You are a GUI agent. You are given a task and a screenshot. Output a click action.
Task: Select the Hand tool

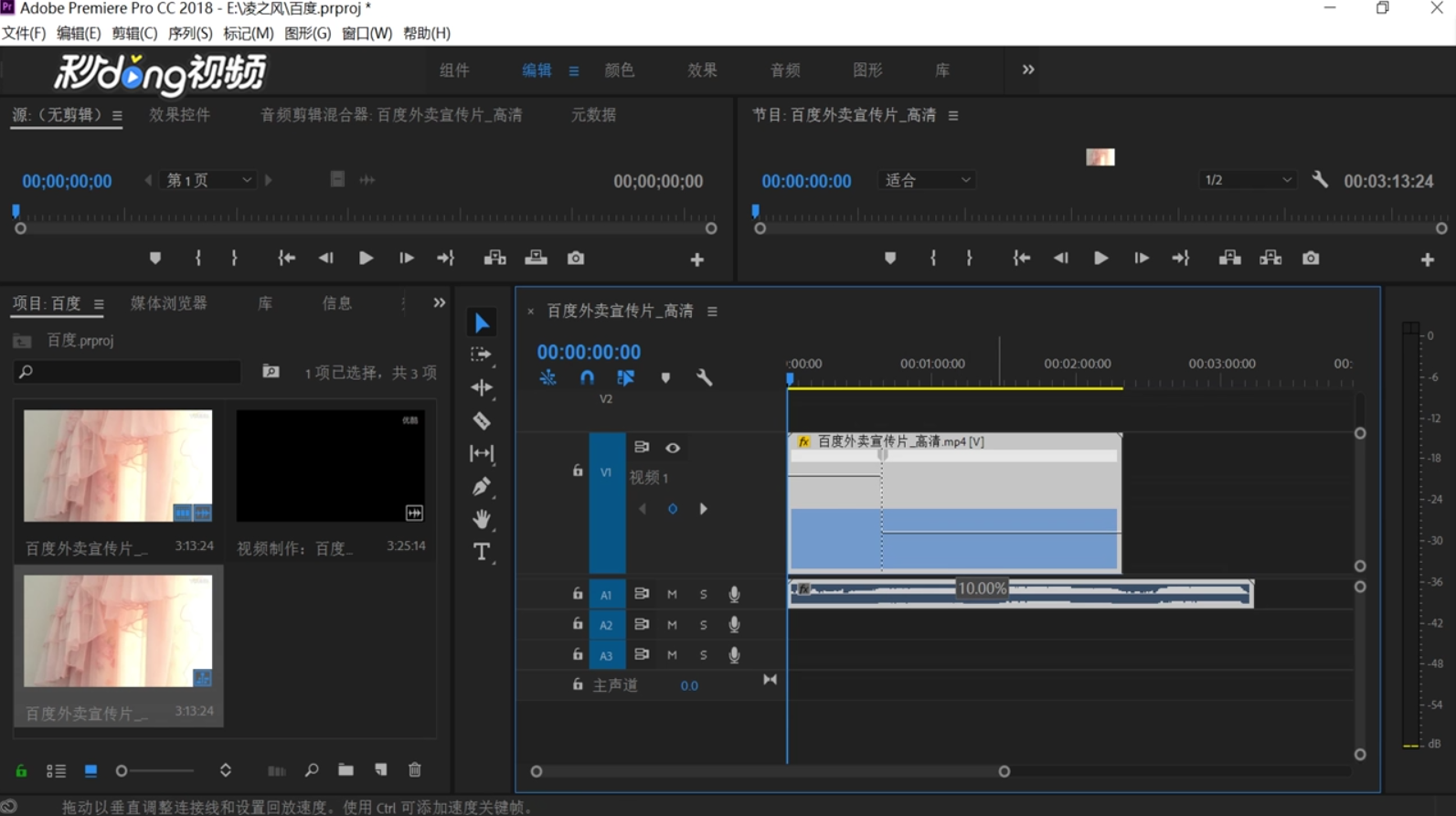pyautogui.click(x=482, y=519)
